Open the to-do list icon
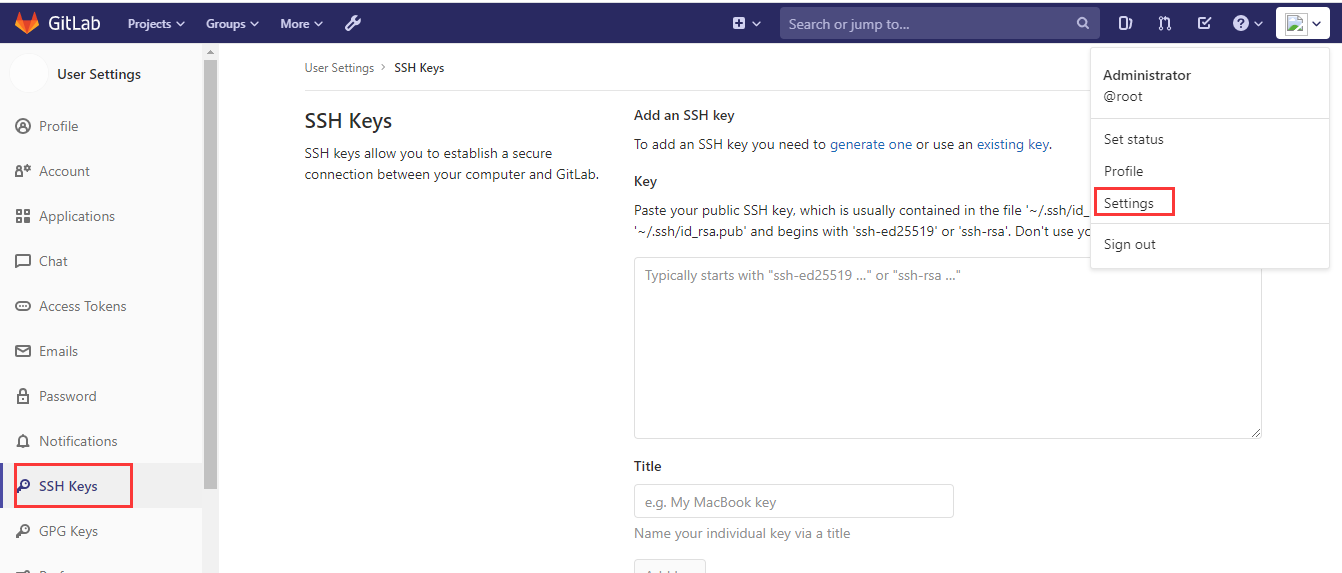Screen dimensions: 1342x573 1204,23
